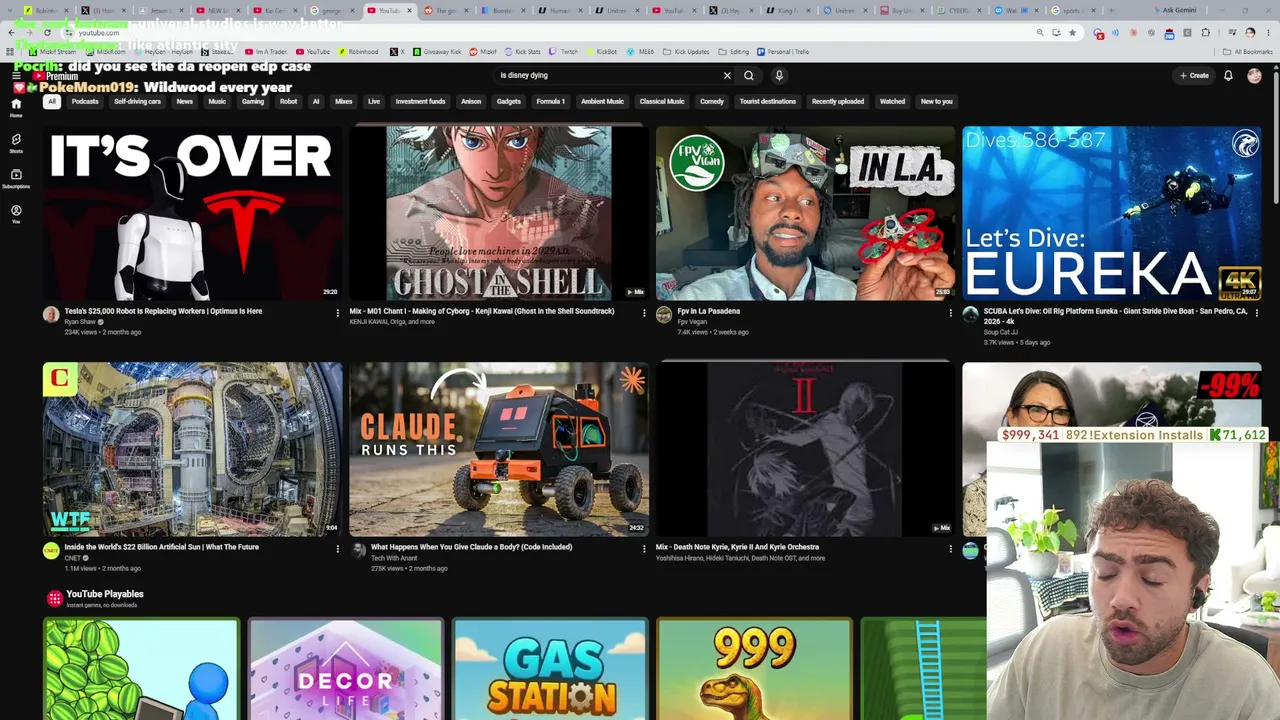This screenshot has width=1280, height=720.
Task: Click the browser address bar URL
Action: pyautogui.click(x=99, y=33)
